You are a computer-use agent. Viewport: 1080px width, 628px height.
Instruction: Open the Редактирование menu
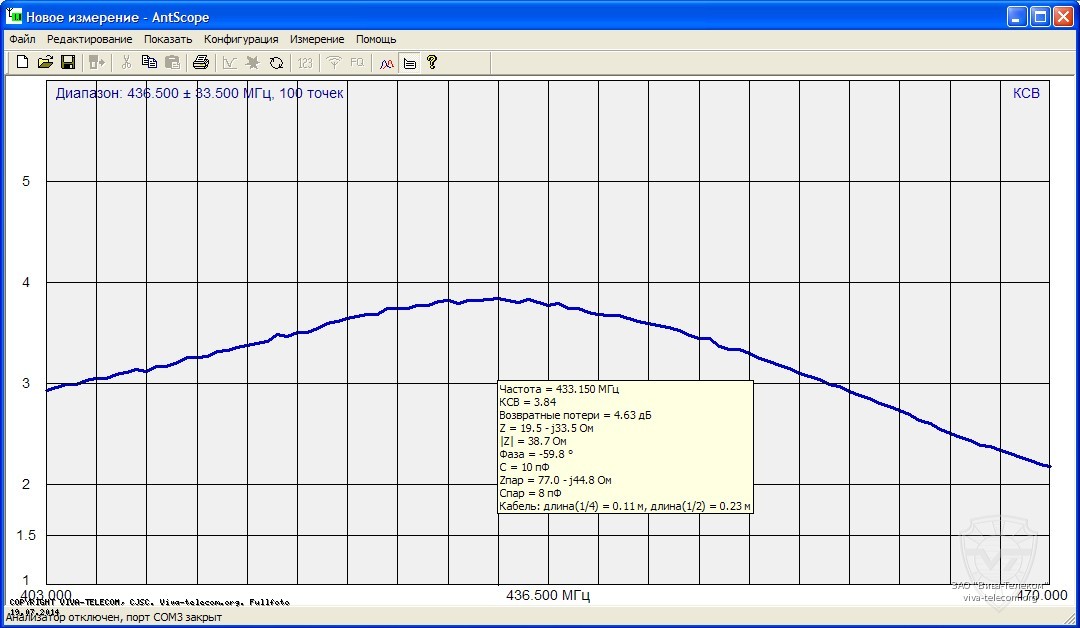tap(89, 39)
